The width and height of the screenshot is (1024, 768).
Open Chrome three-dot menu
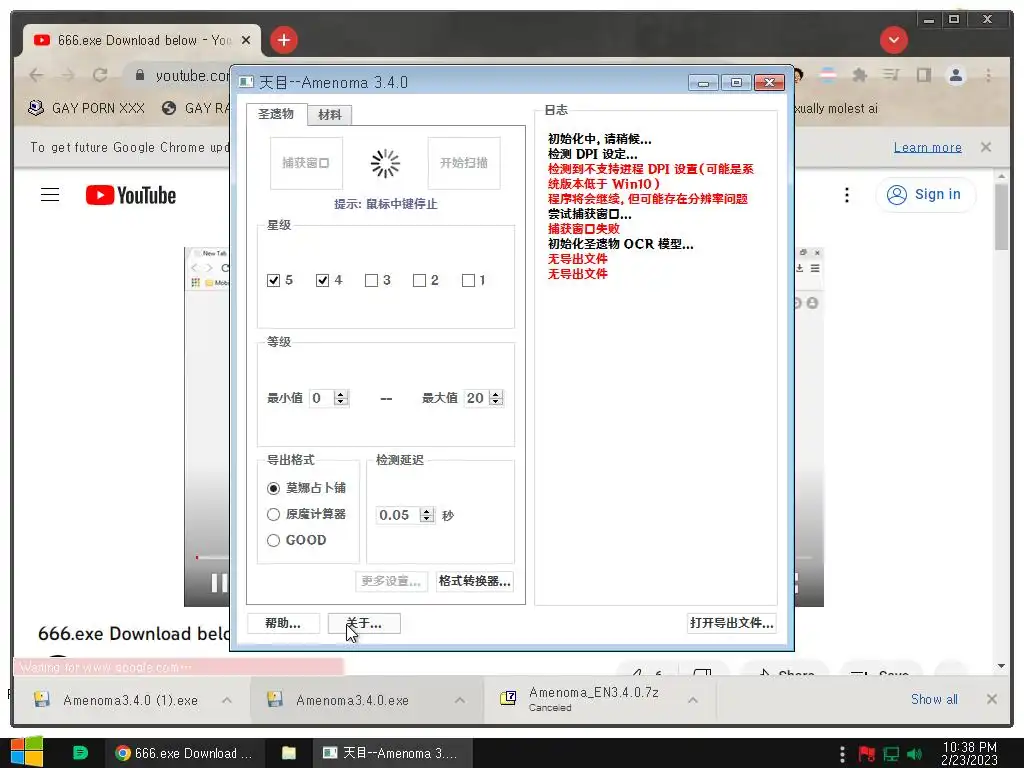(x=989, y=75)
